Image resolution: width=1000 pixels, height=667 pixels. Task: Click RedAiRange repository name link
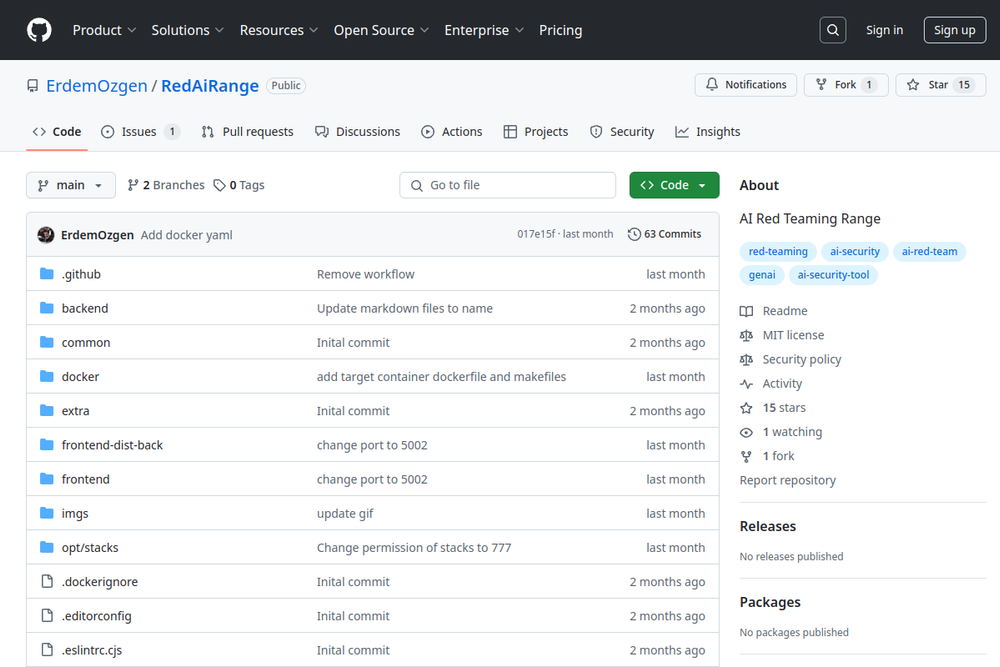click(210, 85)
